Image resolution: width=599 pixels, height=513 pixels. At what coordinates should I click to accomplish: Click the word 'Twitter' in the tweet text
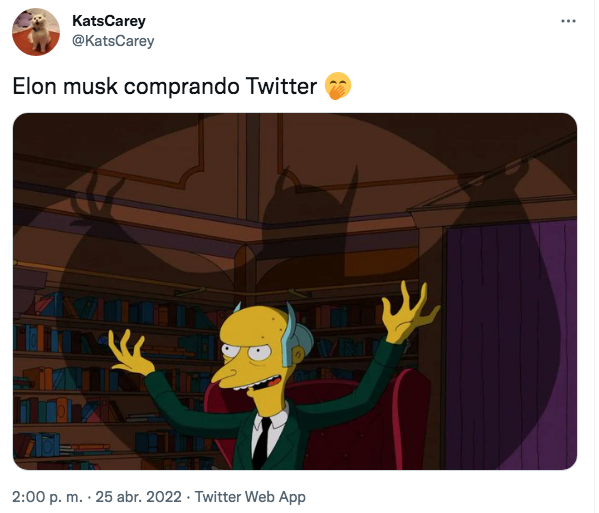click(281, 86)
